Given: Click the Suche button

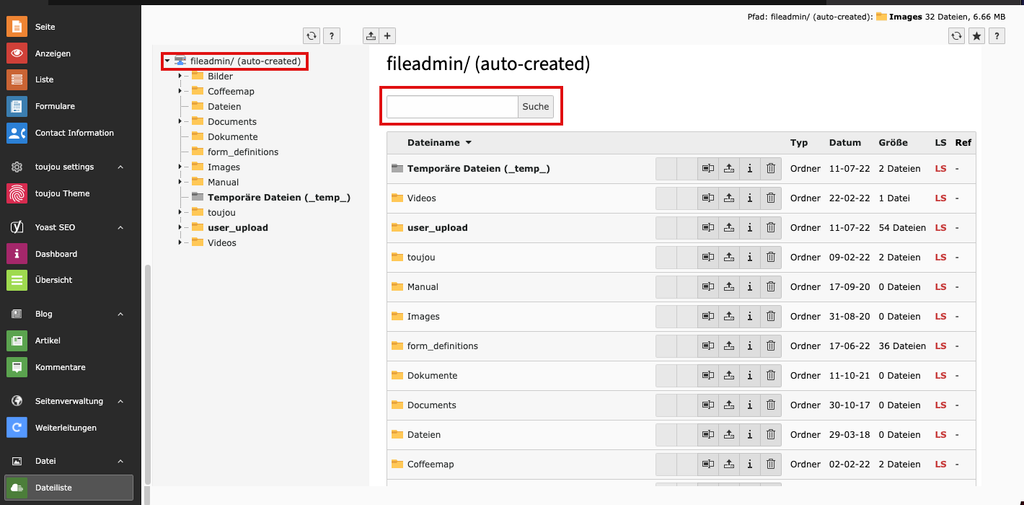Looking at the screenshot, I should click(x=535, y=107).
